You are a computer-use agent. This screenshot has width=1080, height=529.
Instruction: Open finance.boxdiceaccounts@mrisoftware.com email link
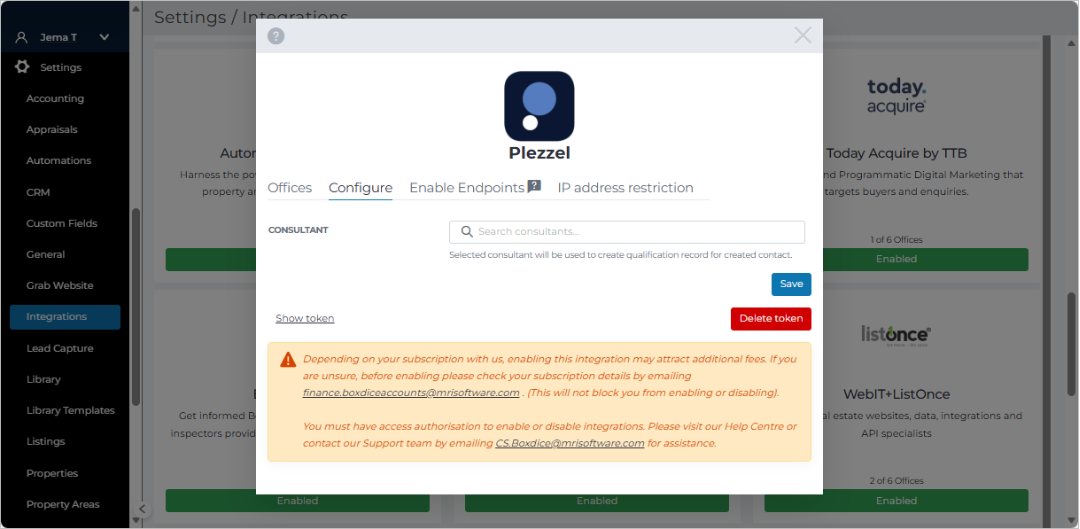click(411, 393)
